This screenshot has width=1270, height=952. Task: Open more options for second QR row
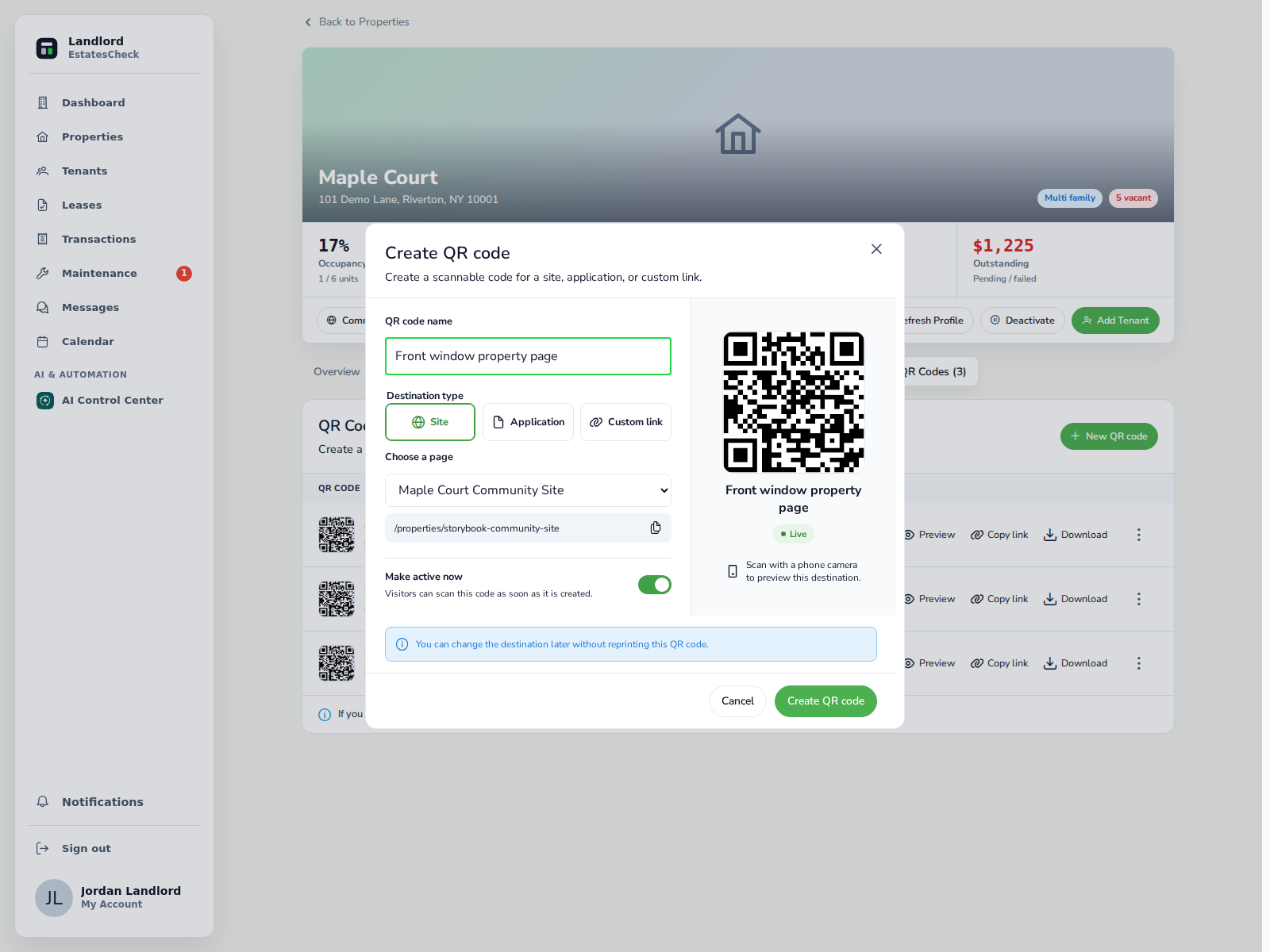(1139, 599)
